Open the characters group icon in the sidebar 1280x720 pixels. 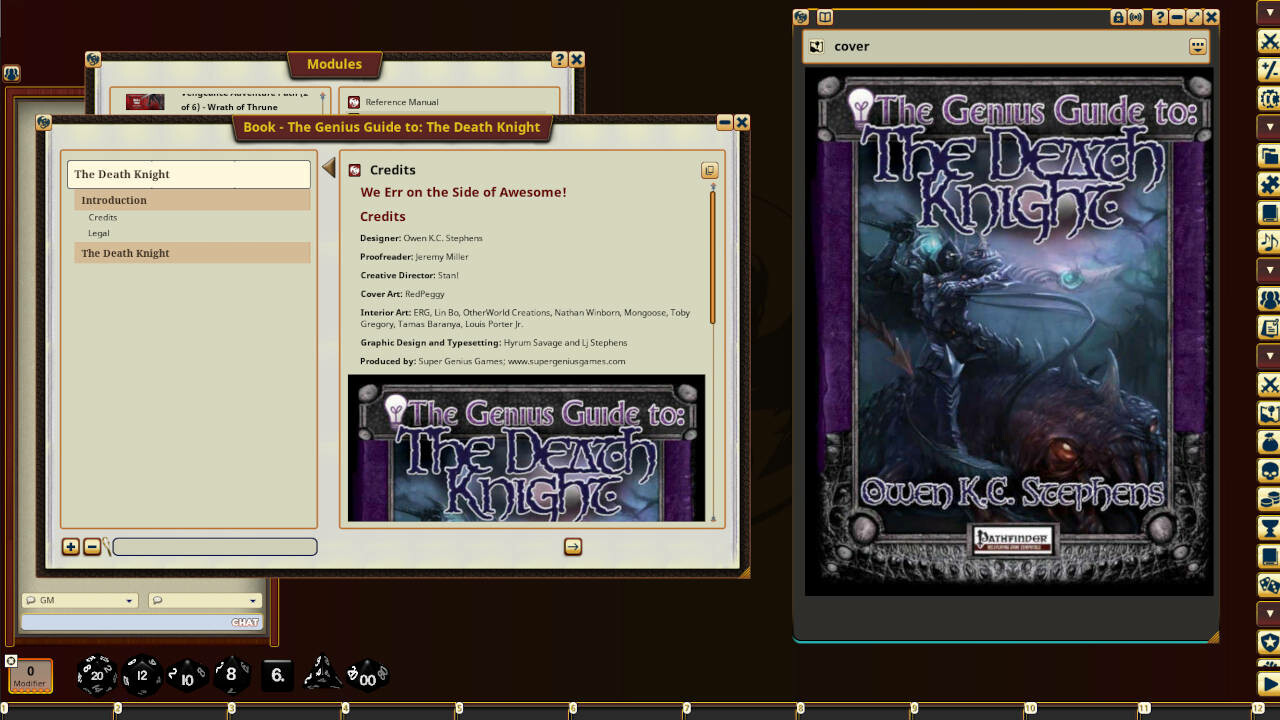[1267, 298]
